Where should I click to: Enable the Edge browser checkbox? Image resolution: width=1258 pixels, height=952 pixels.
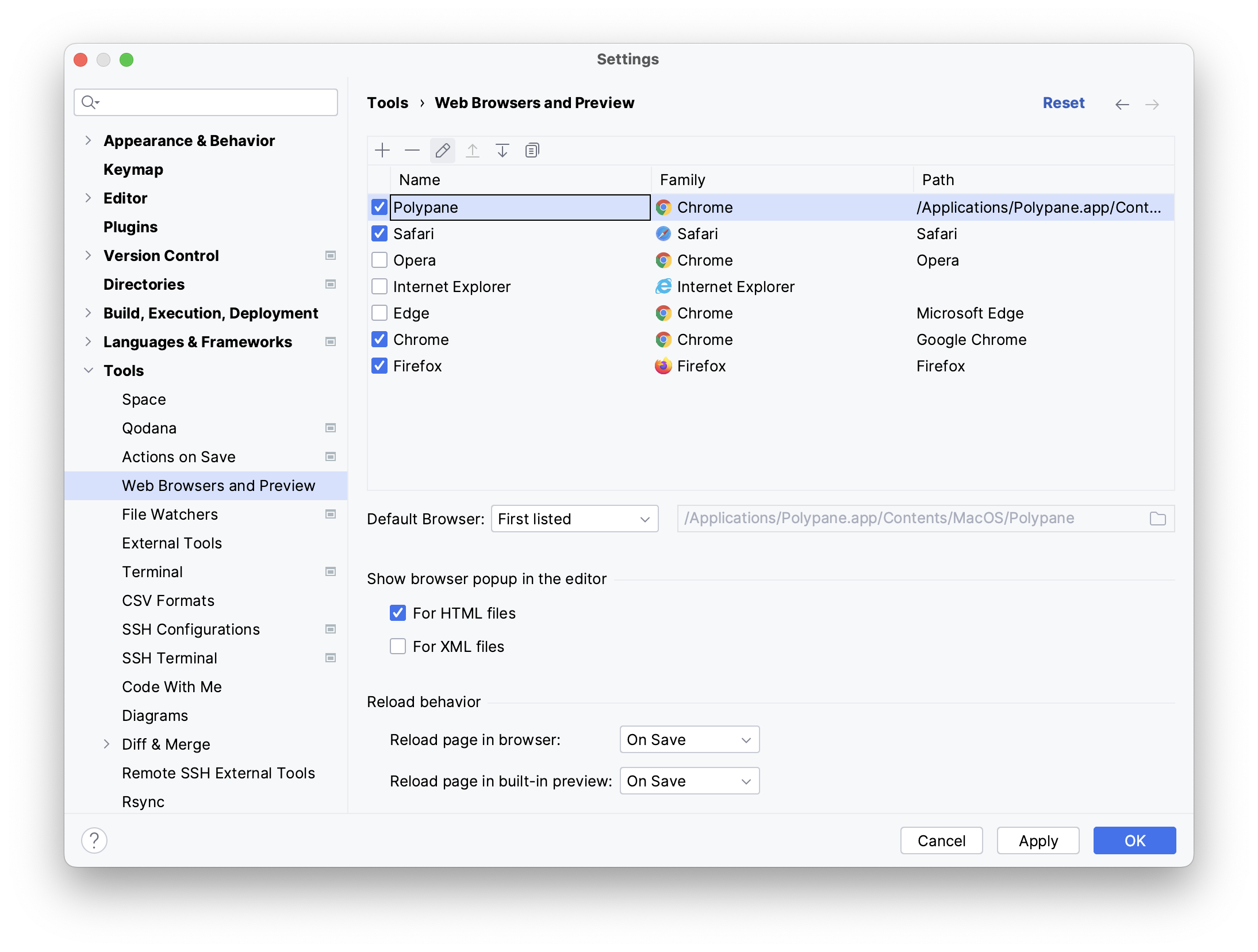[379, 313]
